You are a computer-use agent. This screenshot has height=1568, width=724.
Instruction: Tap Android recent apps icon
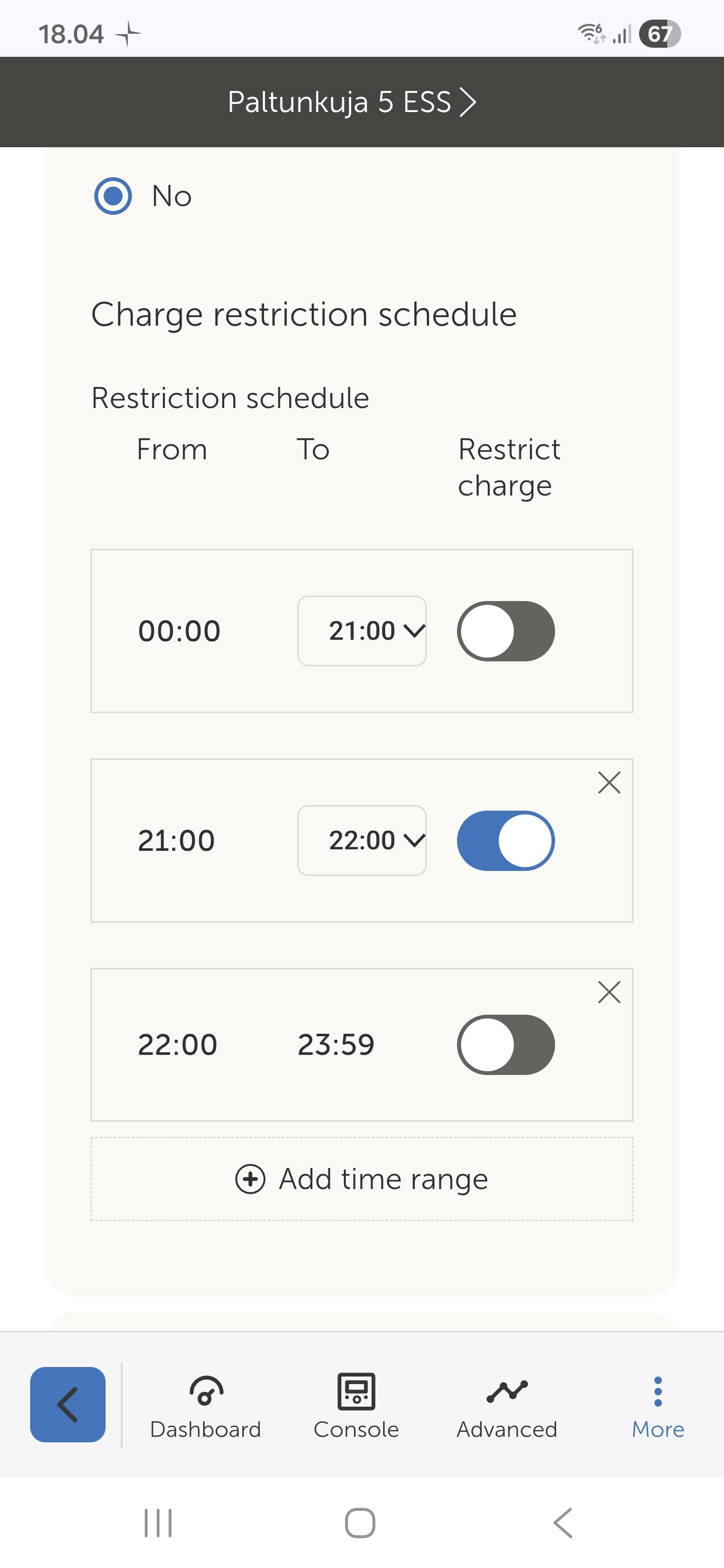158,1523
